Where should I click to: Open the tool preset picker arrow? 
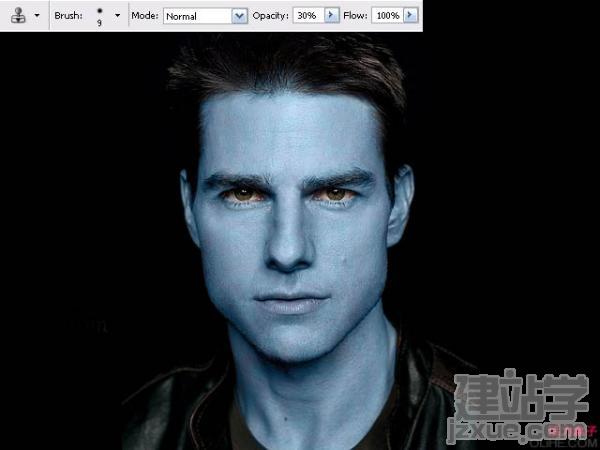[37, 16]
